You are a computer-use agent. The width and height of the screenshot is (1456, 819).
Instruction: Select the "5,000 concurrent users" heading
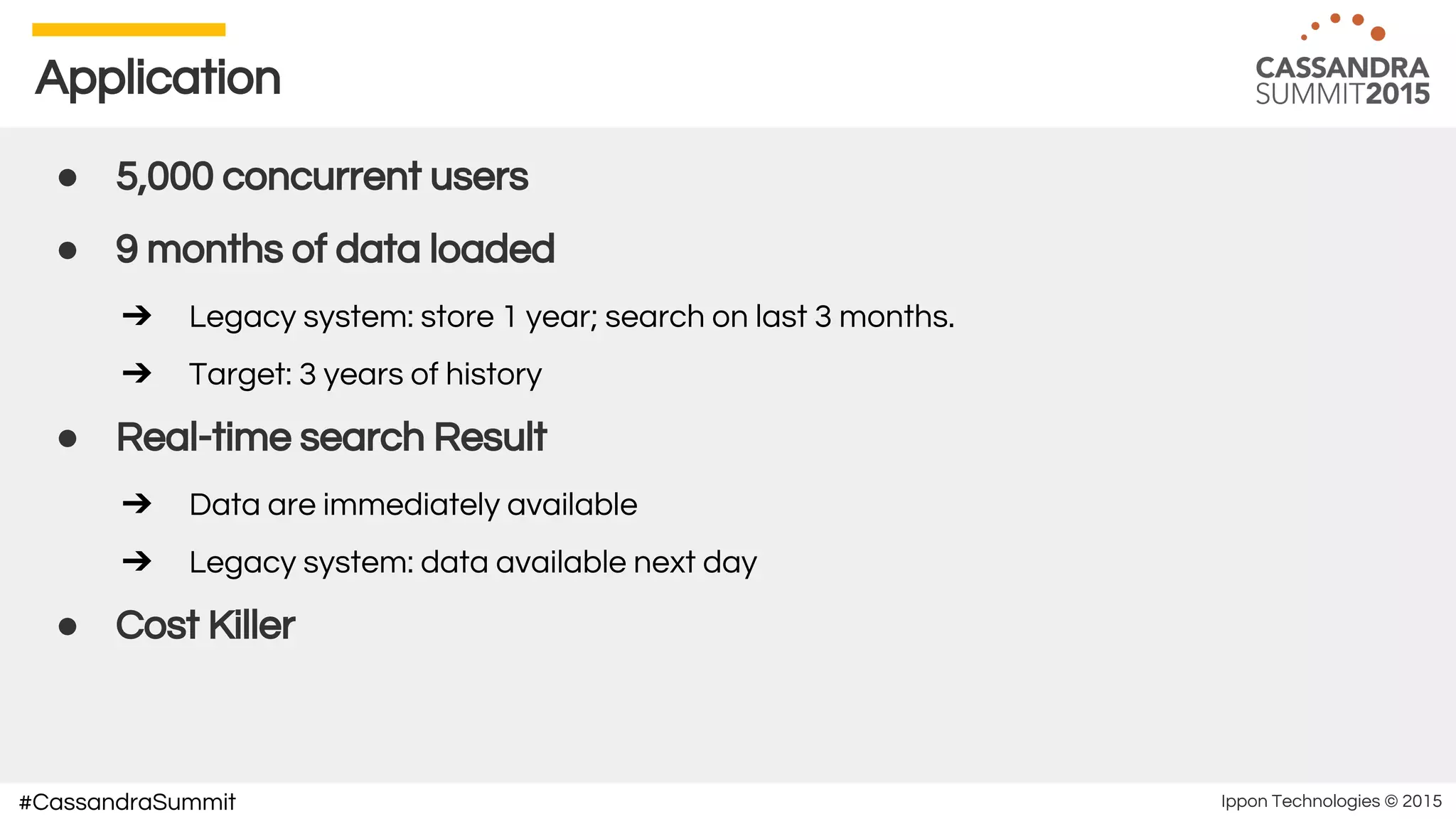322,176
